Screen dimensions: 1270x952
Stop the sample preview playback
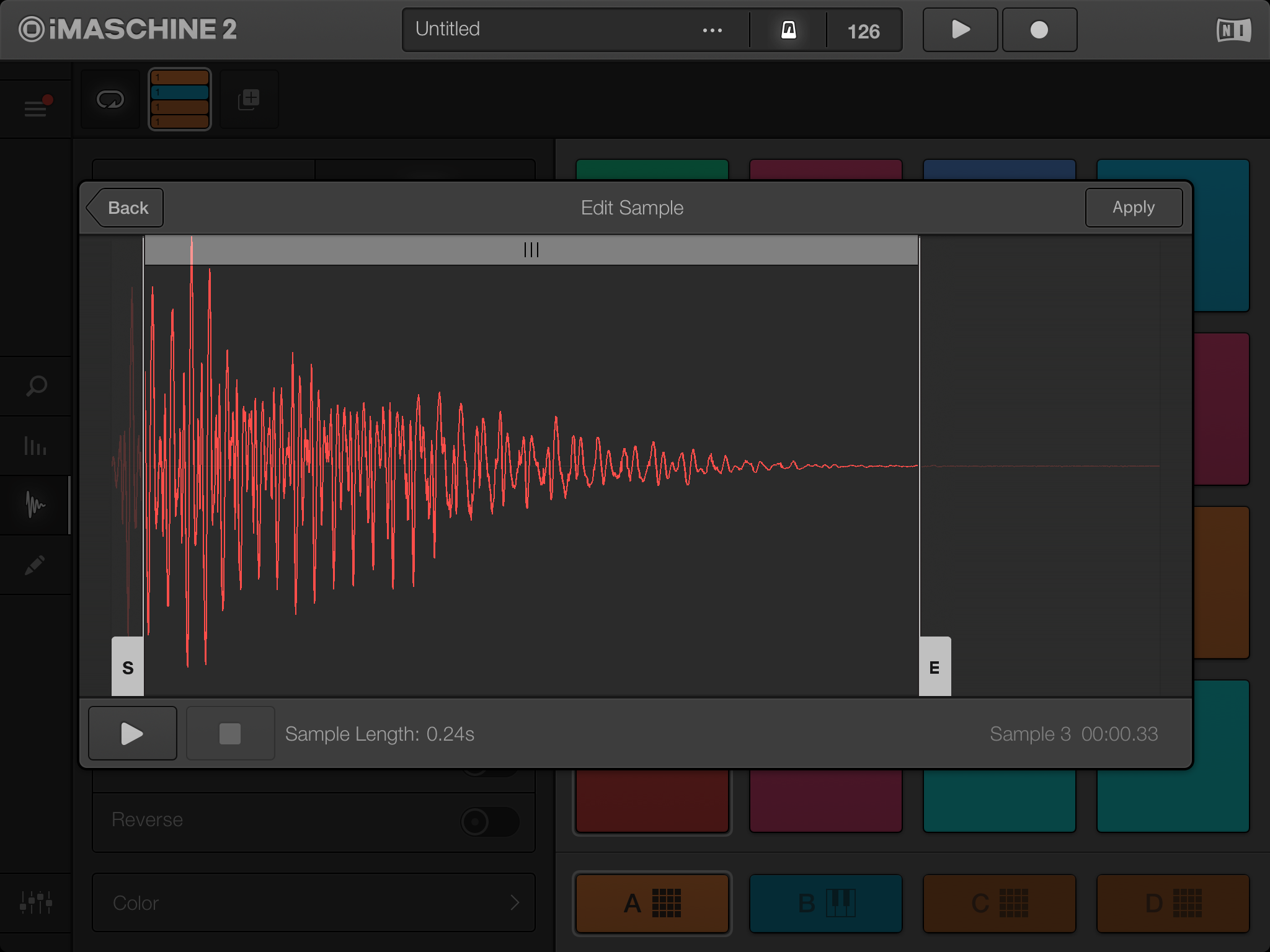pyautogui.click(x=230, y=733)
